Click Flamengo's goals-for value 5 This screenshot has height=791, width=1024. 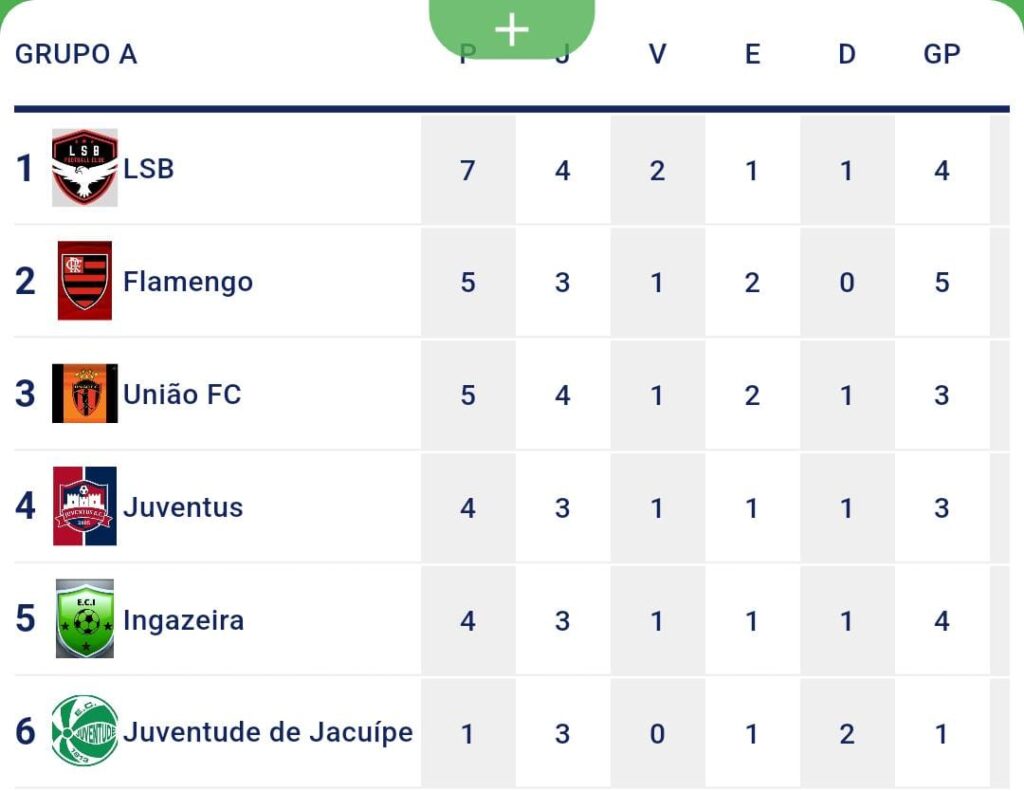tap(942, 283)
